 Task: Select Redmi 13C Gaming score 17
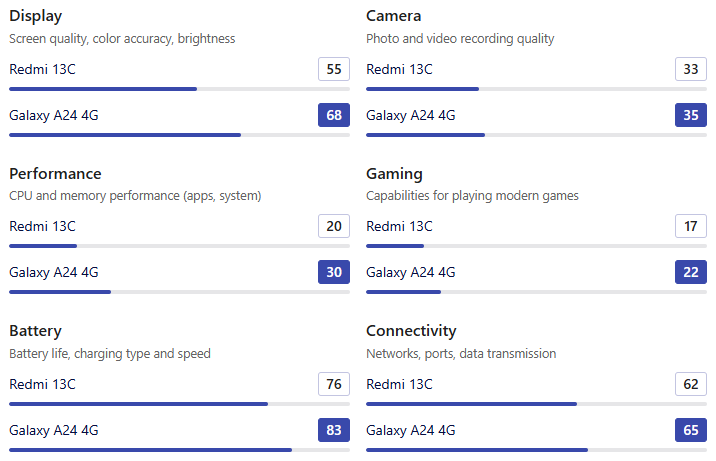tap(691, 226)
